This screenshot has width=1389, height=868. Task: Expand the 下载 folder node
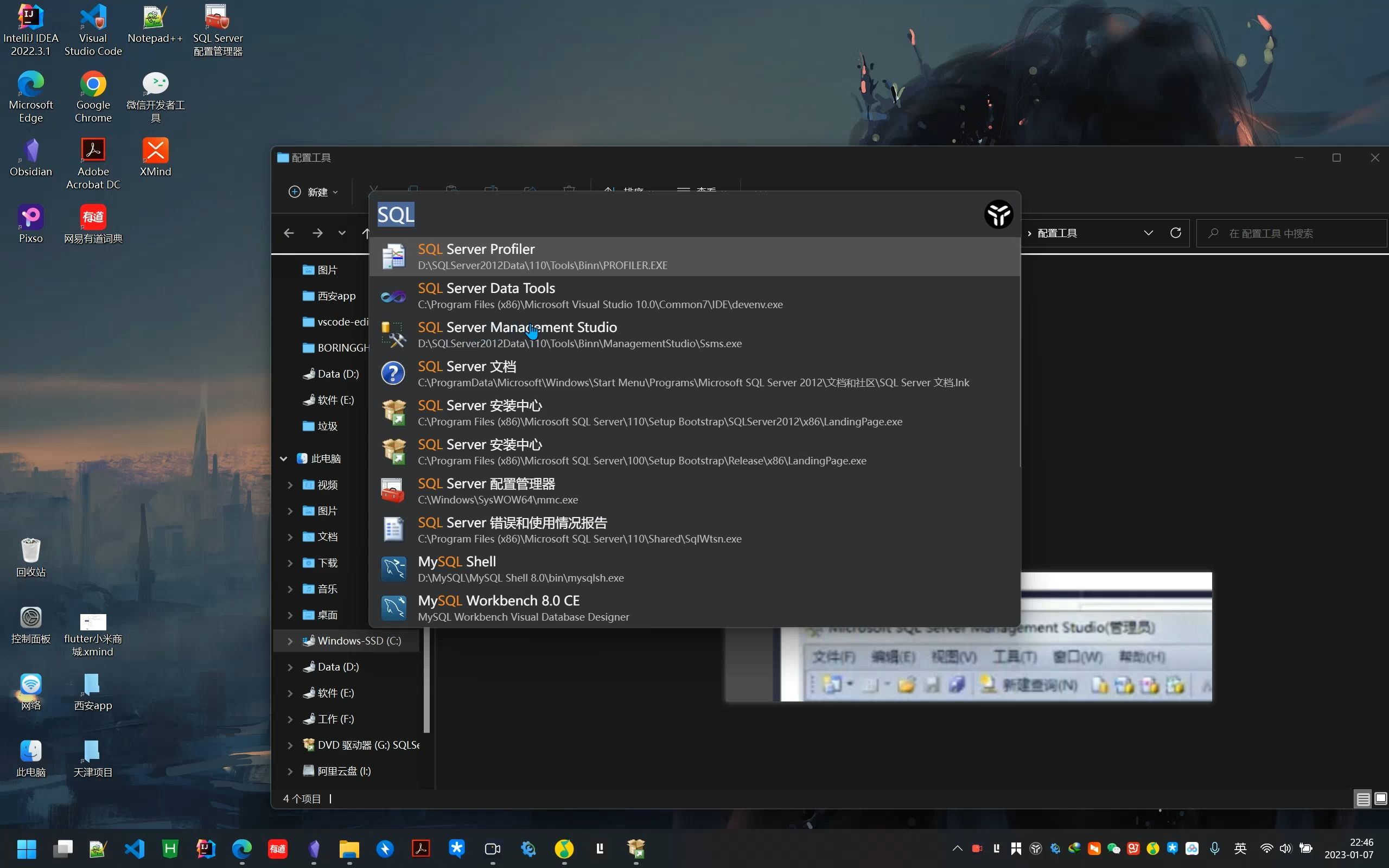290,563
